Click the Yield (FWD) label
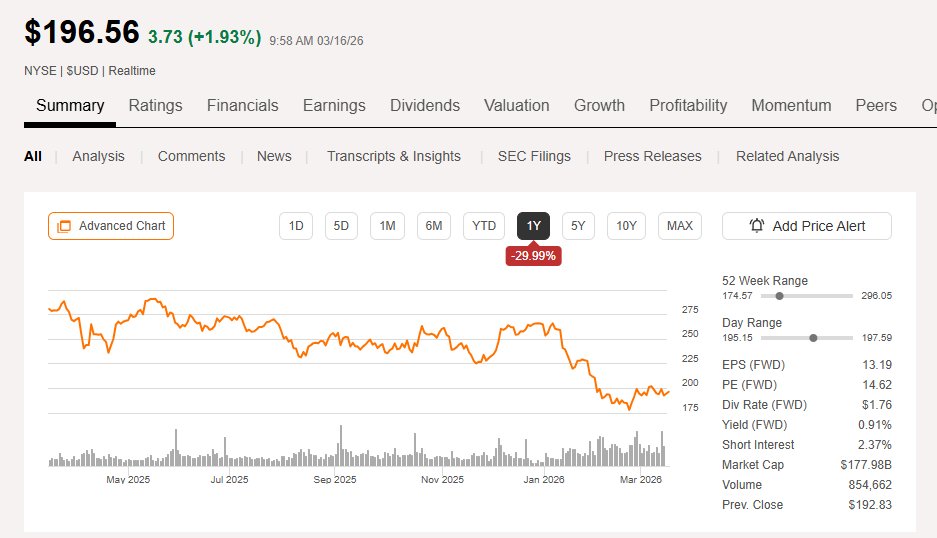This screenshot has width=937, height=538. (x=755, y=425)
